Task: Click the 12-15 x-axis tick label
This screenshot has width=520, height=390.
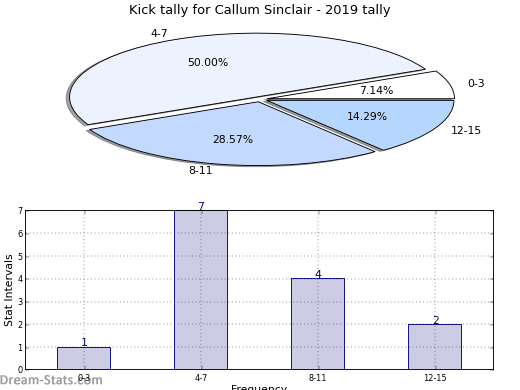Action: pyautogui.click(x=435, y=378)
